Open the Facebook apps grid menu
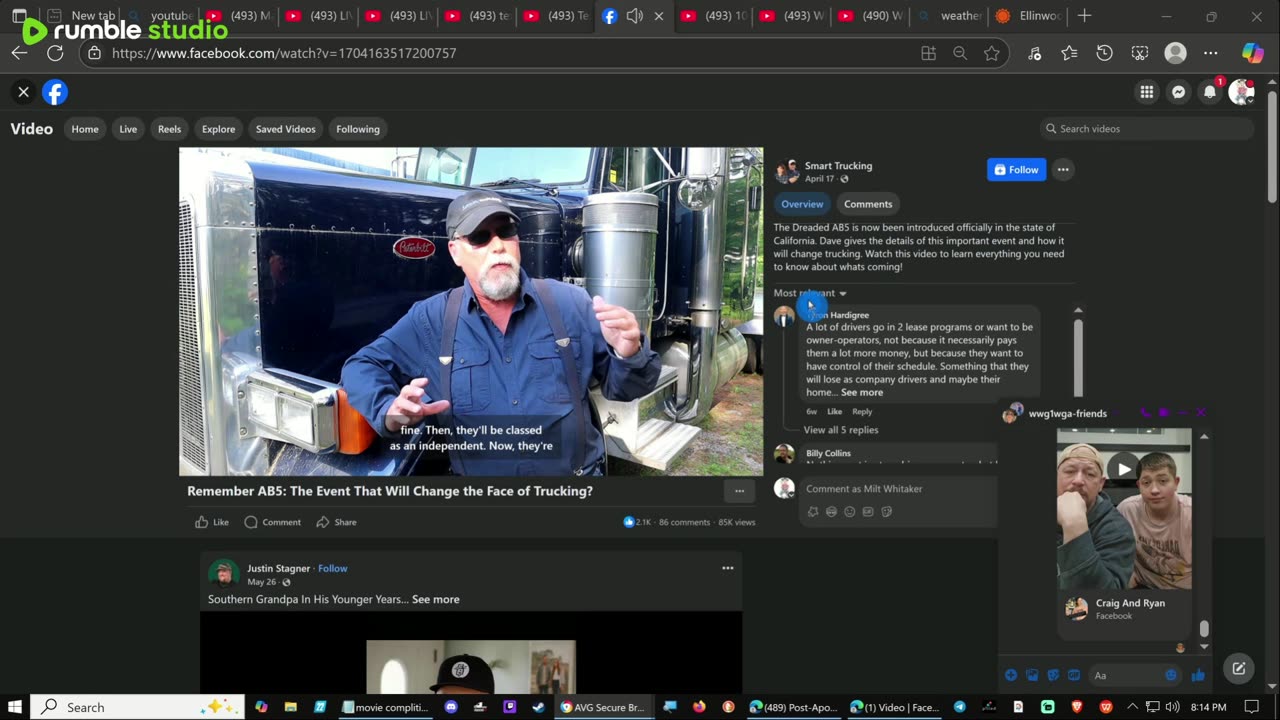 [1146, 92]
